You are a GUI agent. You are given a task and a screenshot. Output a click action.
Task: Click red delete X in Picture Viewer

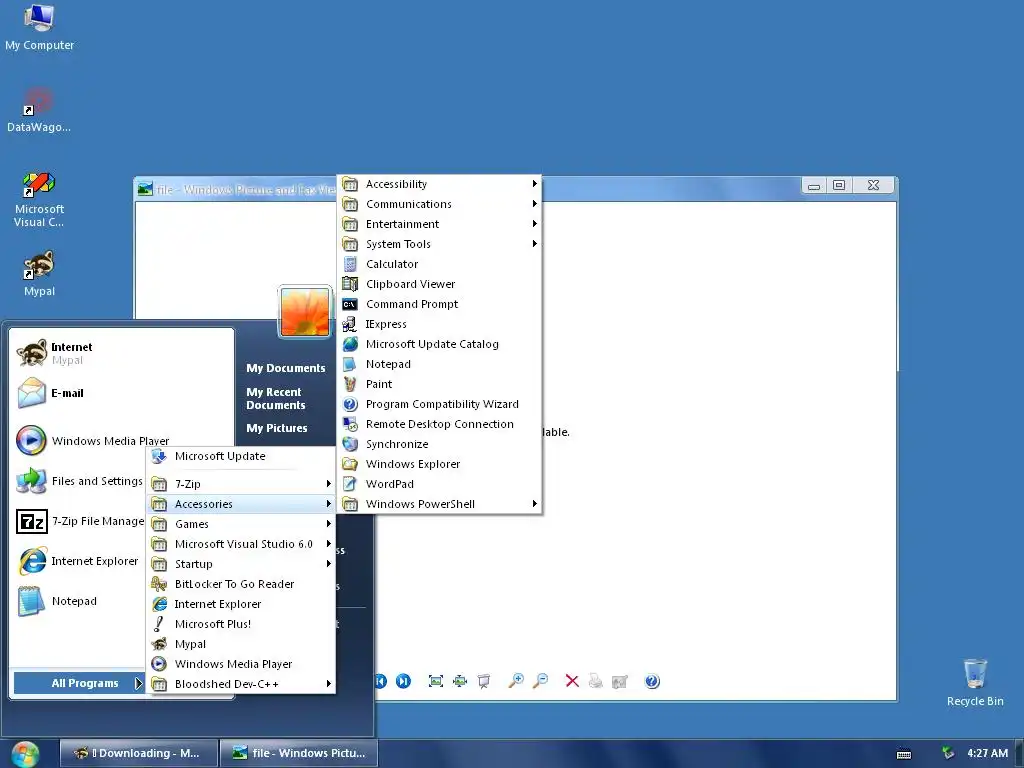pyautogui.click(x=572, y=681)
